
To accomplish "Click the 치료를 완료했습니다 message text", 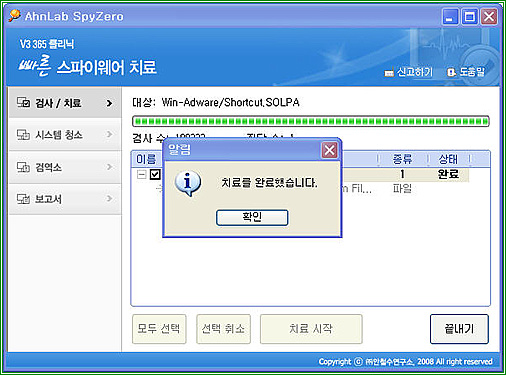I will (x=269, y=183).
